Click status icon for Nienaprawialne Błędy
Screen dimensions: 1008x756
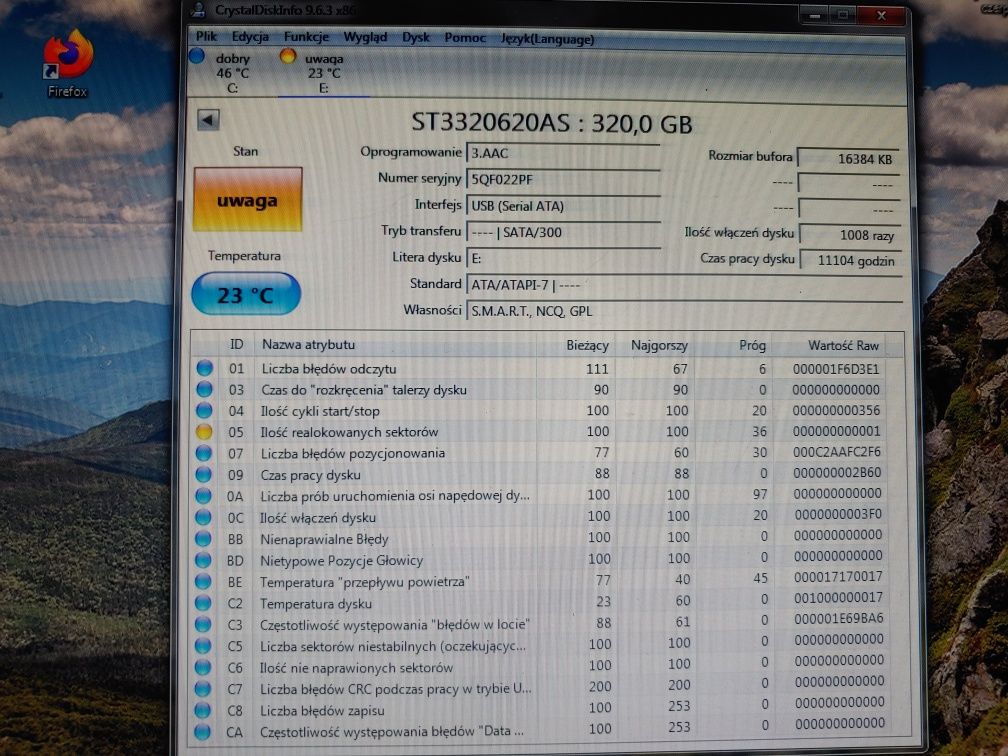[203, 538]
